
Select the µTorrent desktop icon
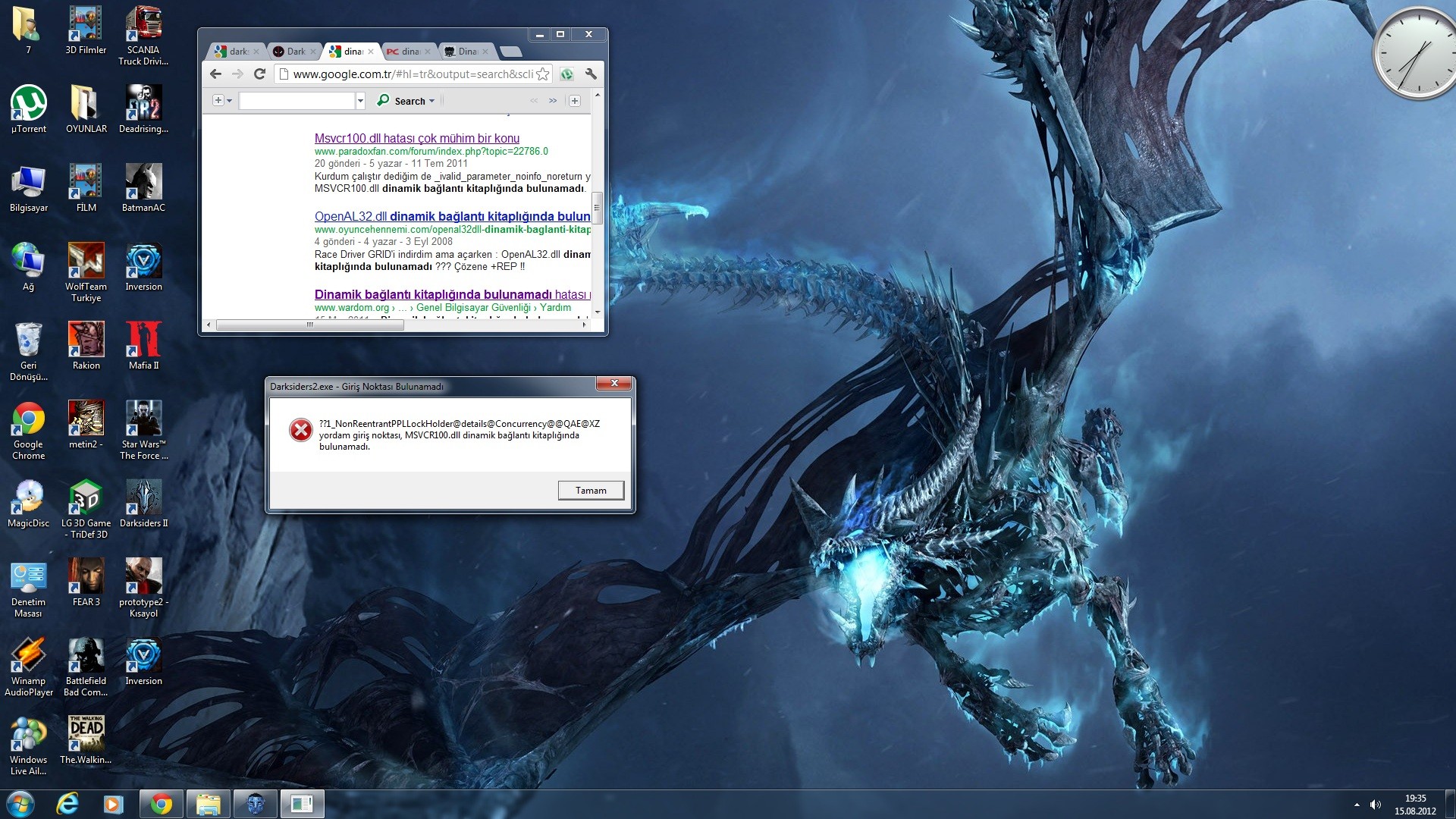tap(29, 109)
